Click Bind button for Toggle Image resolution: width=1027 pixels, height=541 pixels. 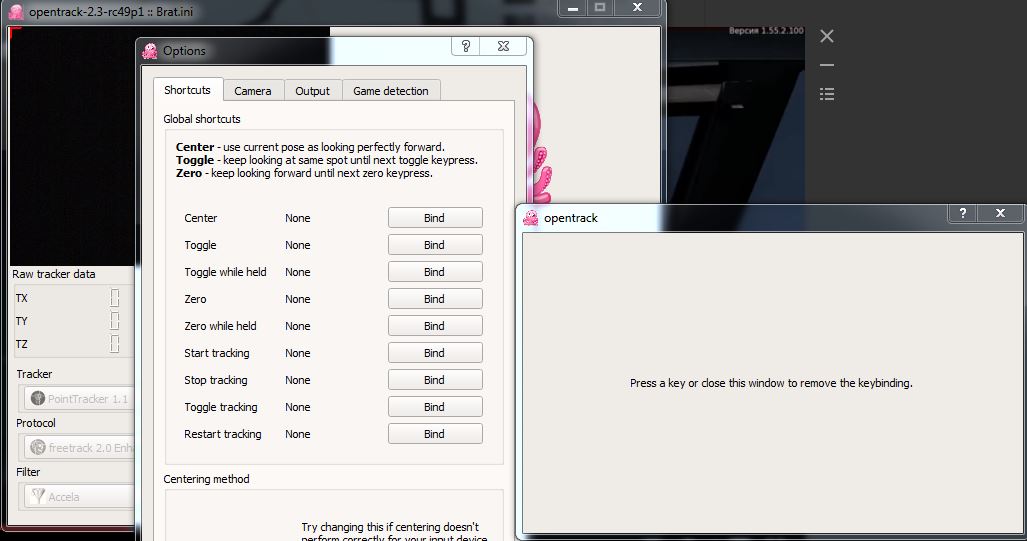(435, 245)
